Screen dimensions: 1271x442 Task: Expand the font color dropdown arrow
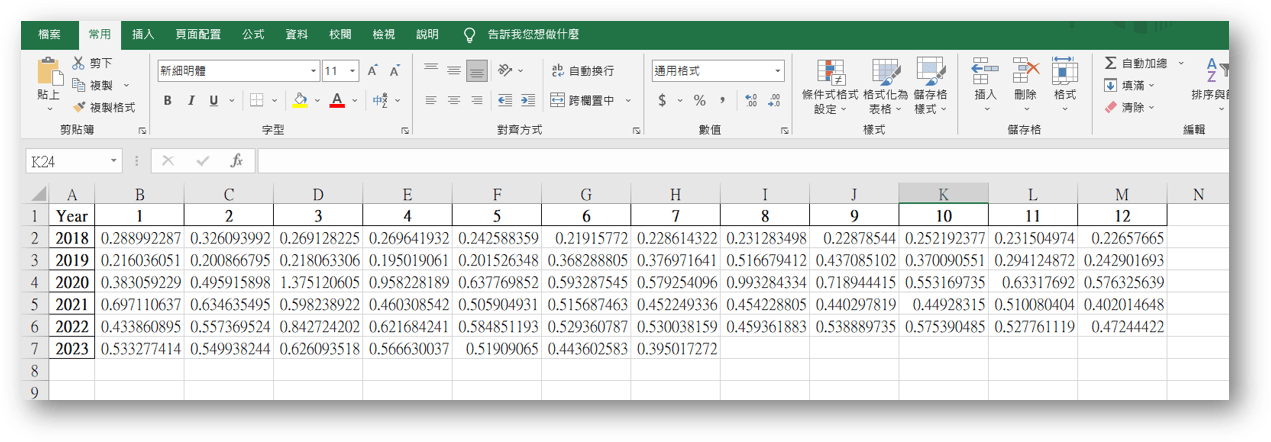pyautogui.click(x=354, y=100)
